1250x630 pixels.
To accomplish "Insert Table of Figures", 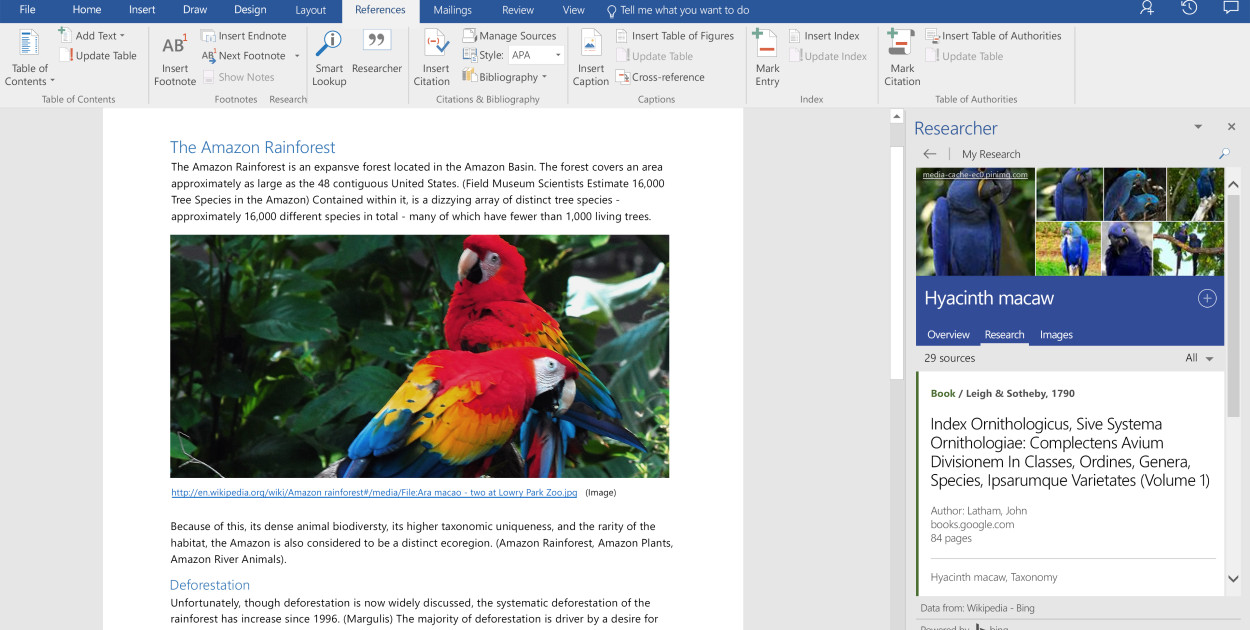I will (675, 36).
